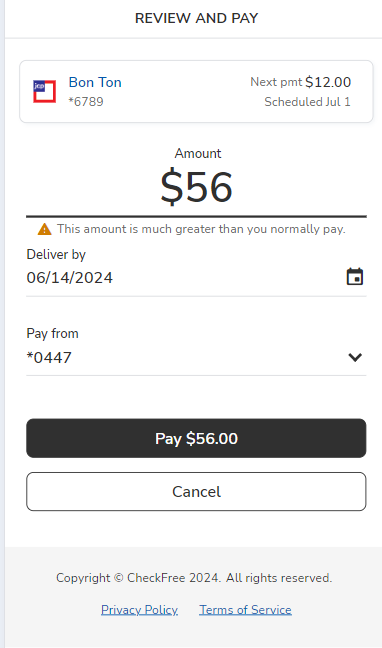Click the Pay from label
Screen dimensions: 382x648
[x=53, y=334]
